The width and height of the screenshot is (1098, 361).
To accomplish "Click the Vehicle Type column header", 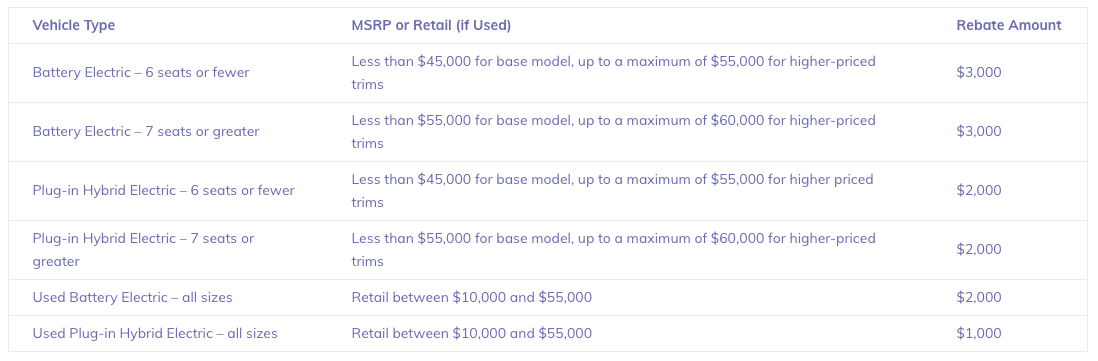I will click(74, 25).
